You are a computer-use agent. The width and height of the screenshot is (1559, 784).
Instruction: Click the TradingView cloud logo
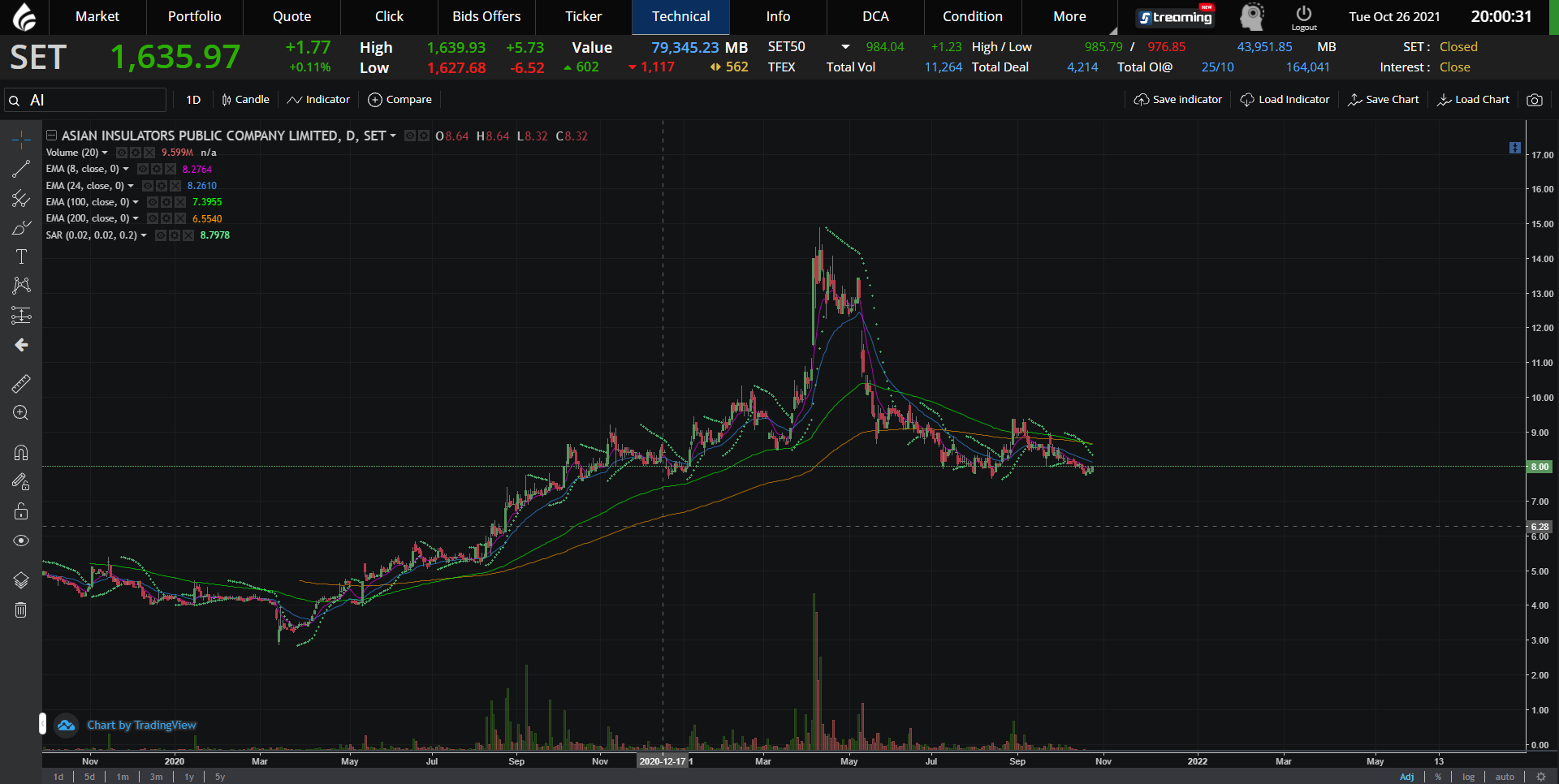coord(67,725)
